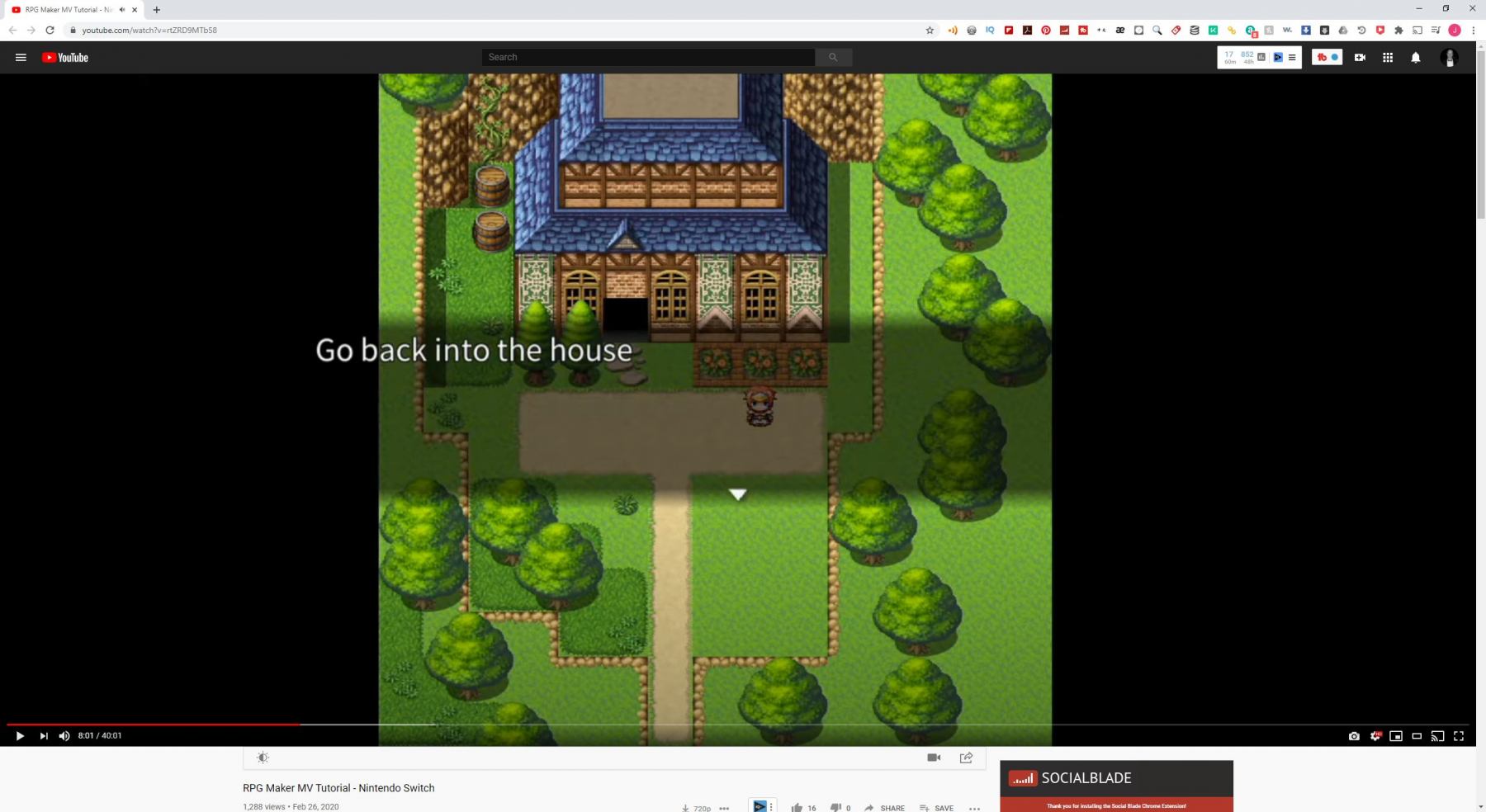This screenshot has width=1486, height=812.
Task: Mute the video volume
Action: [x=64, y=736]
